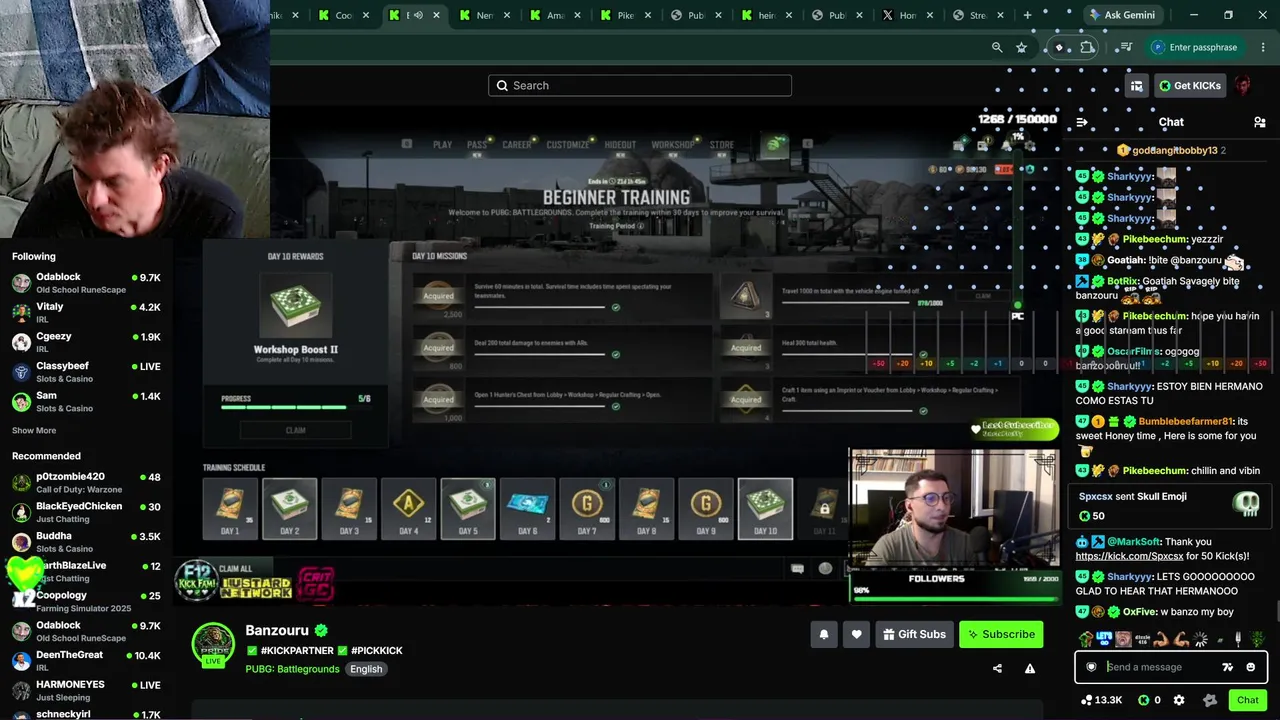Click the Gift Subs button
This screenshot has height=720, width=1280.
click(x=914, y=634)
